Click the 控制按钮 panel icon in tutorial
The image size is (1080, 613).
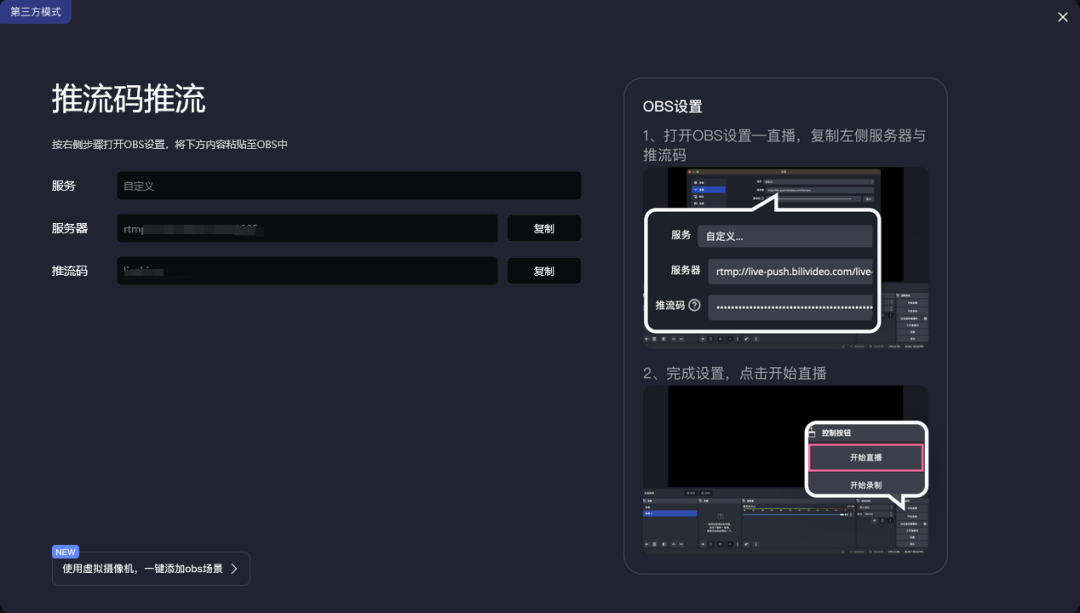pyautogui.click(x=812, y=433)
